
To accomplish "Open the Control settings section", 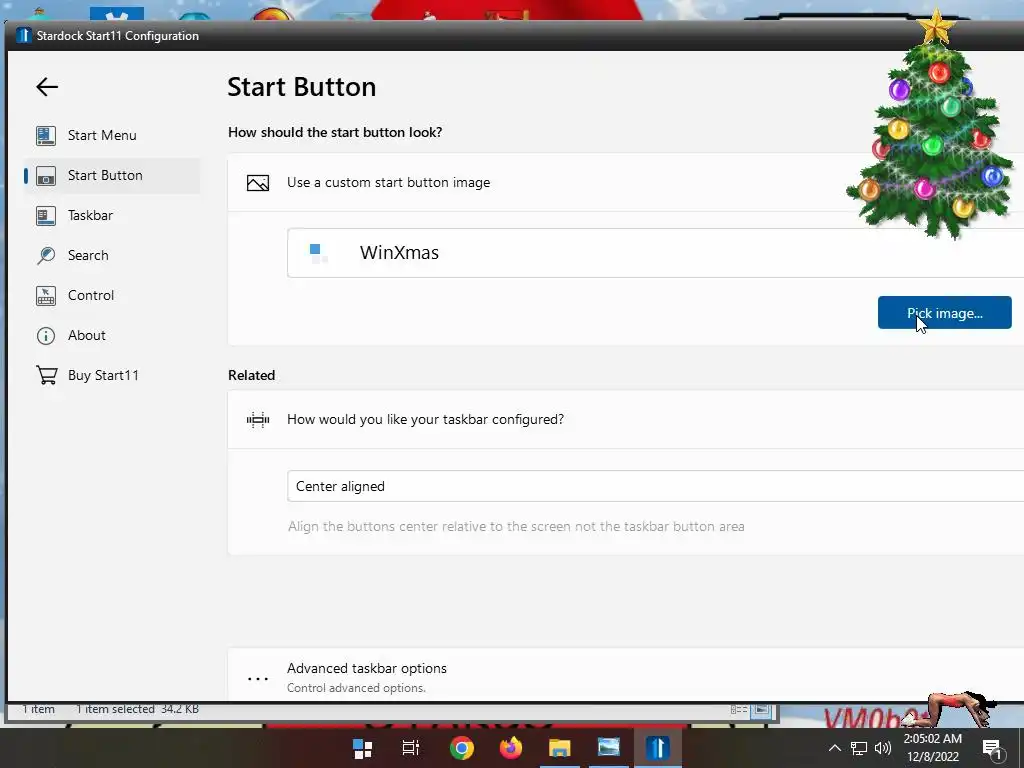I will click(x=112, y=295).
